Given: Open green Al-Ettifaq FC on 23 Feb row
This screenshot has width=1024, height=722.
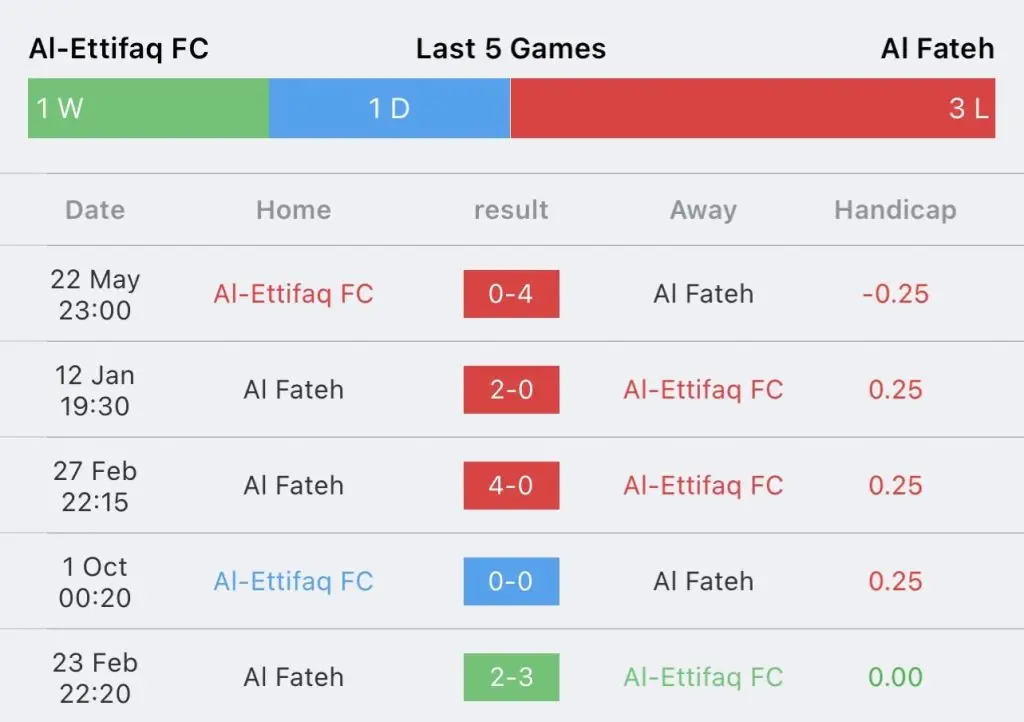Looking at the screenshot, I should coord(703,677).
